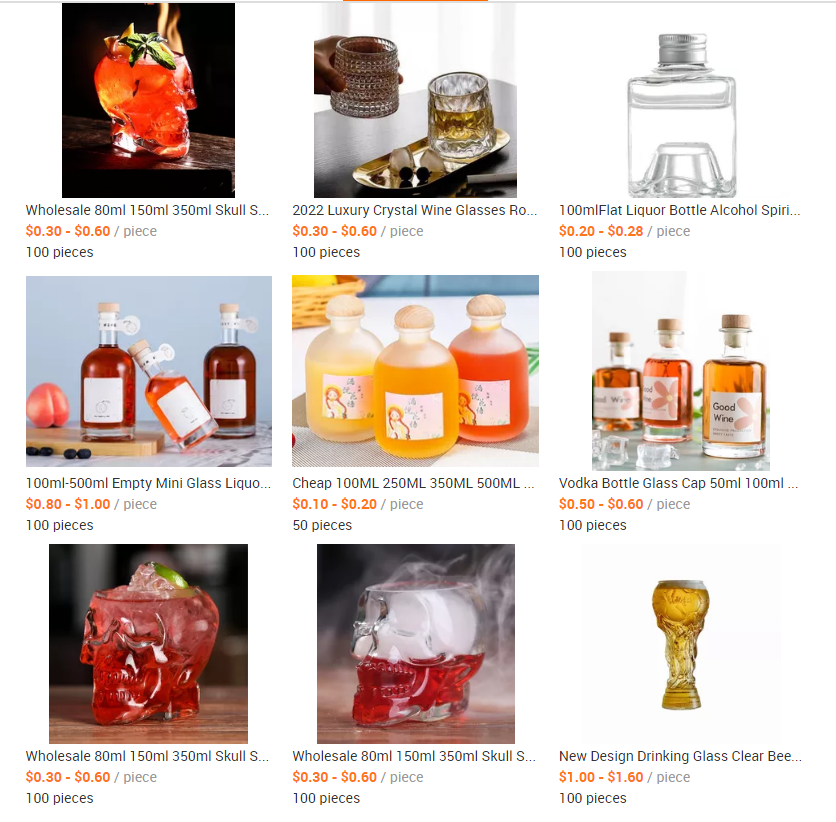Click the 100mlFlat Liquor Bottle Alcohol title
The image size is (836, 822).
679,210
